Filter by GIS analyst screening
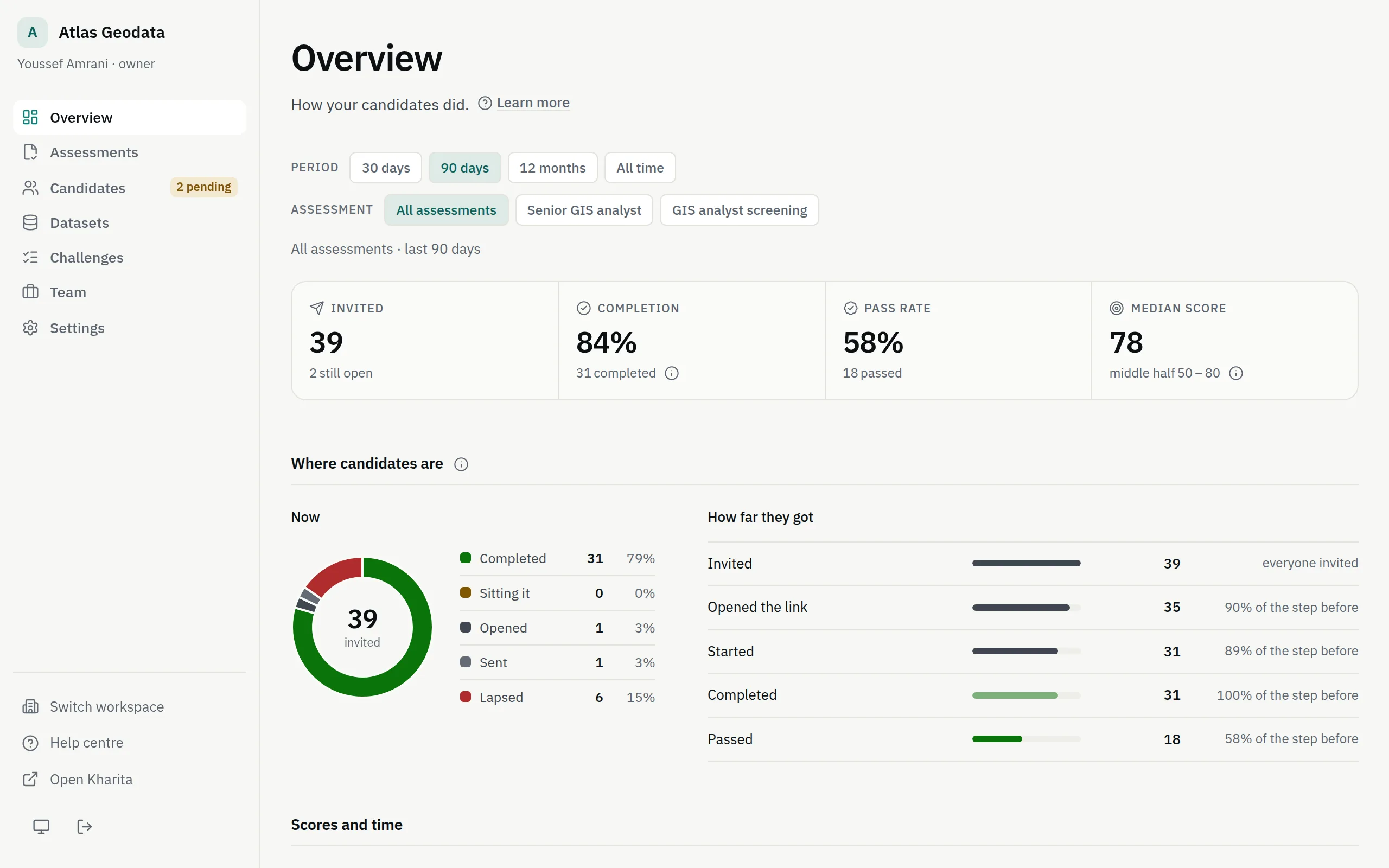The height and width of the screenshot is (868, 1389). 740,210
